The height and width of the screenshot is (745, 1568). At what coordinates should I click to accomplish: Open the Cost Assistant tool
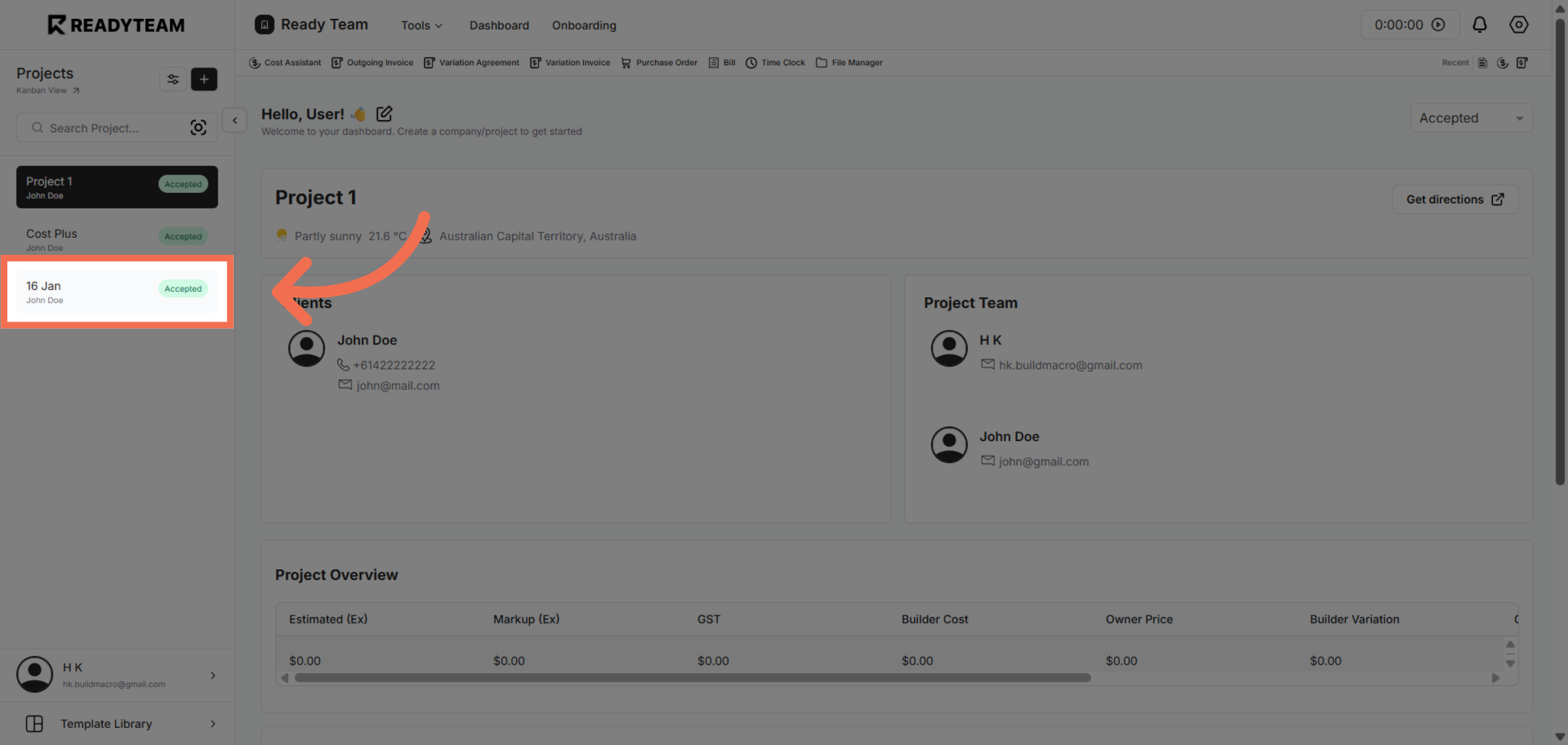pos(285,62)
